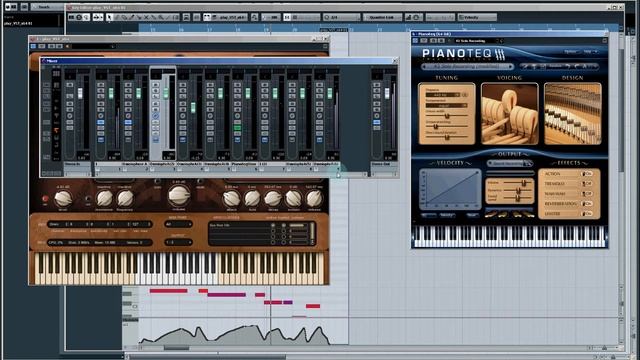The height and width of the screenshot is (360, 640).
Task: Select the Pianoteq channel name label in Mixer
Action: click(x=244, y=164)
